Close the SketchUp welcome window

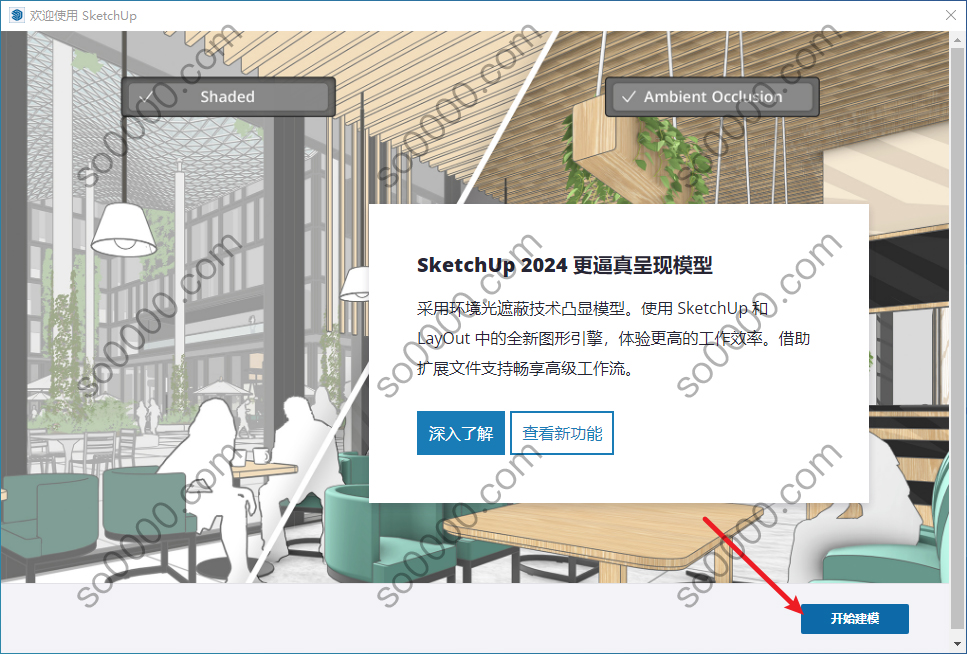coord(951,15)
